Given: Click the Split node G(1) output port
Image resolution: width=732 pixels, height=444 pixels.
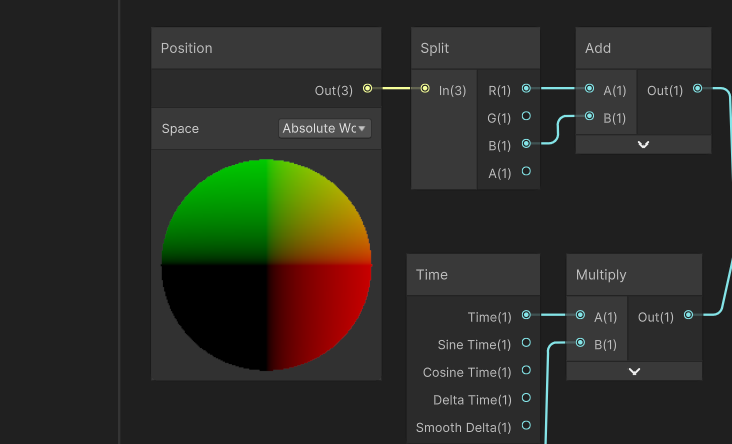Looking at the screenshot, I should [526, 117].
